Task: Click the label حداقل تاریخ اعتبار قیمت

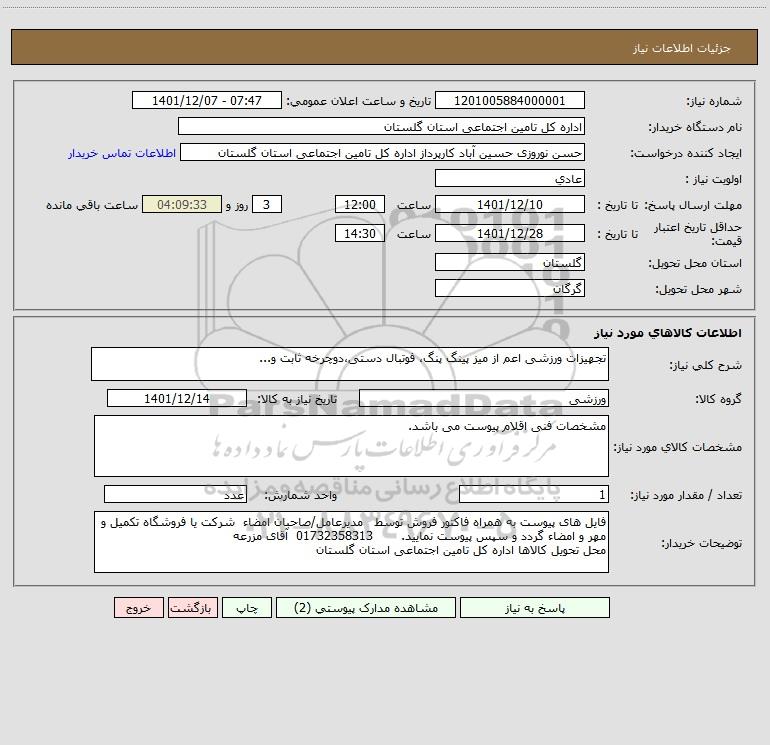Action: point(698,234)
